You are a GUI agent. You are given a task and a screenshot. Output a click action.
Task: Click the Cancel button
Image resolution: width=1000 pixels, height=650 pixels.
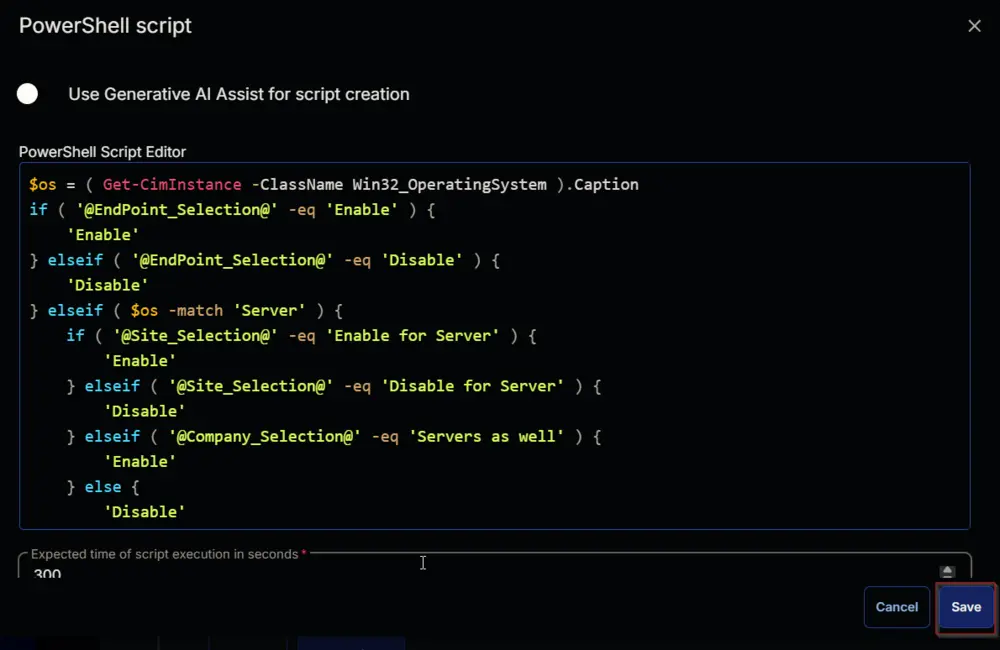coord(896,607)
